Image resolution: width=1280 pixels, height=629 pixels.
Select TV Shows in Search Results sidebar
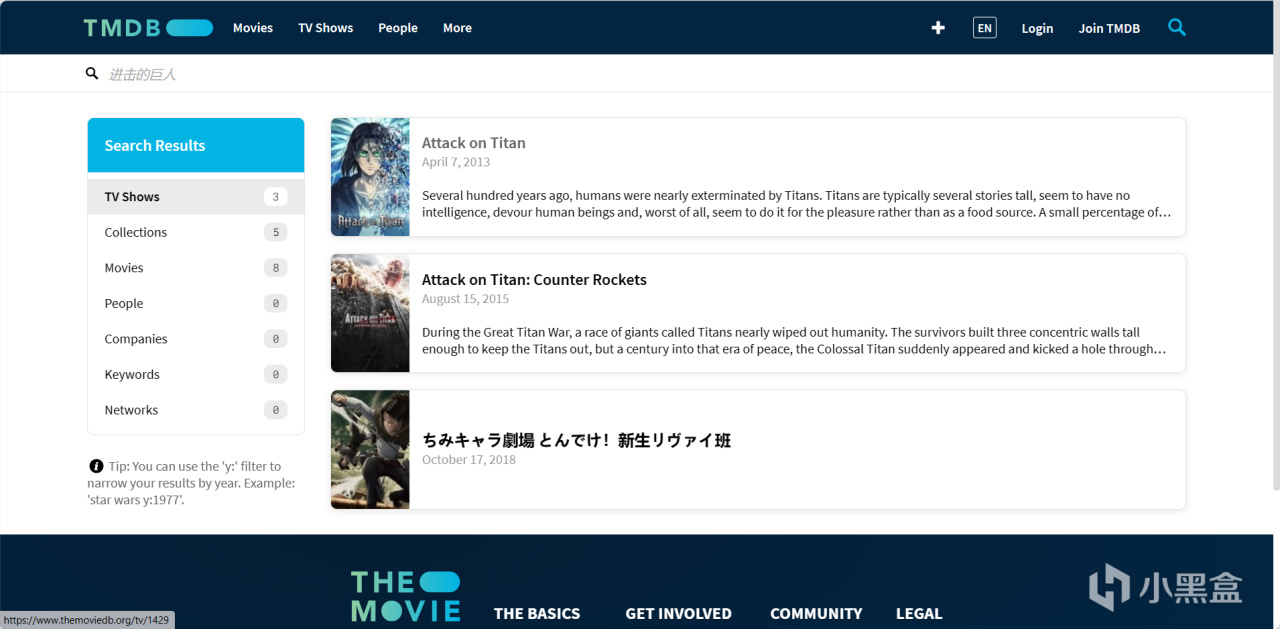196,197
